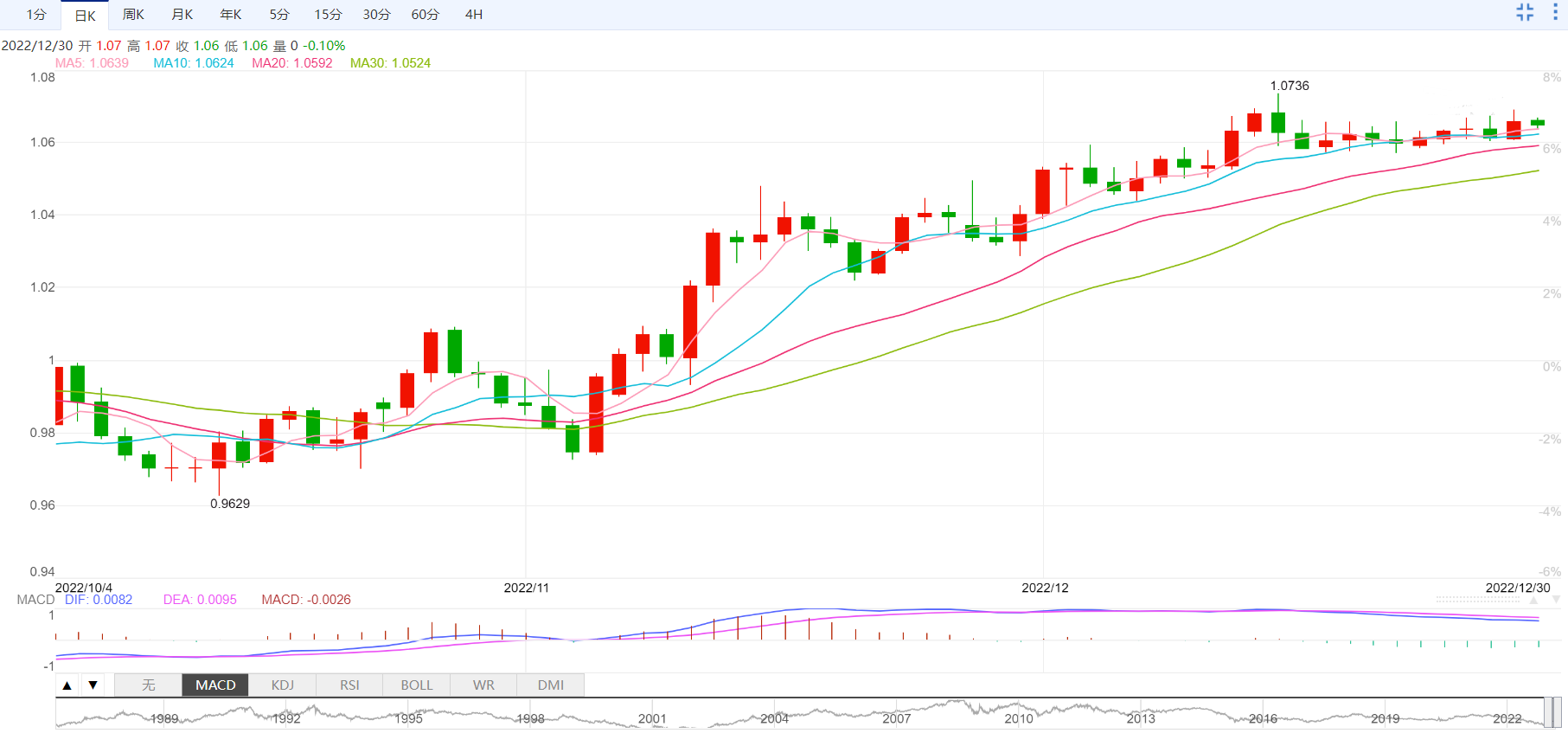This screenshot has width=1568, height=746.
Task: Select the DMI indicator button
Action: [x=551, y=685]
